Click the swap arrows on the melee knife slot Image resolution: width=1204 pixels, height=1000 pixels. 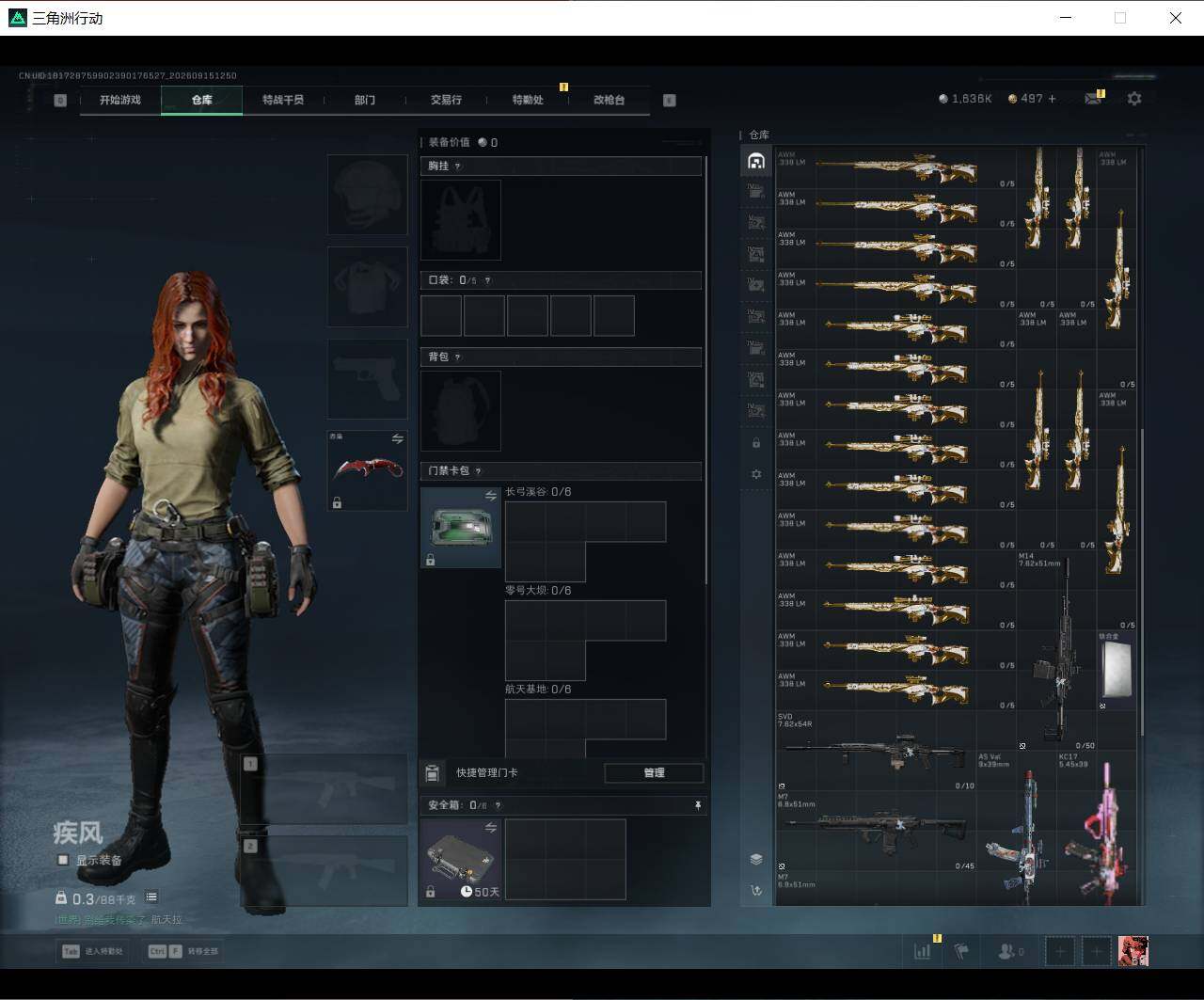397,439
